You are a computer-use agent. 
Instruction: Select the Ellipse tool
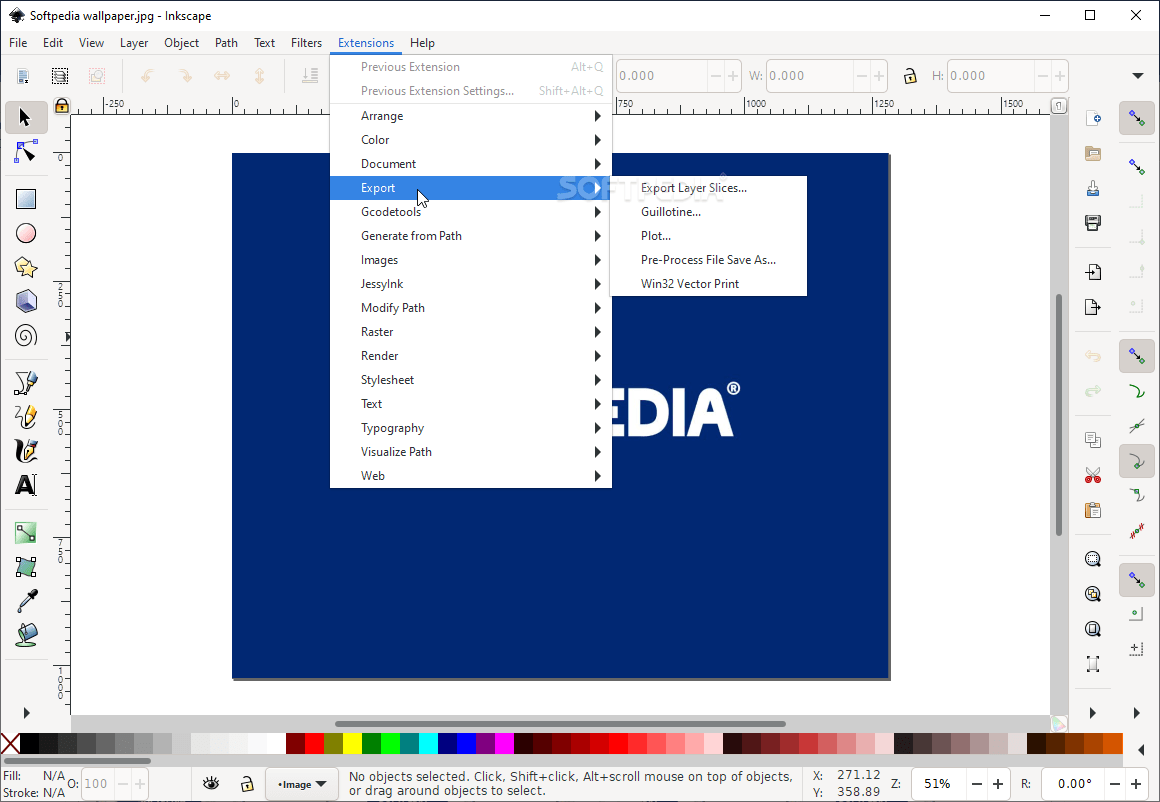tap(25, 233)
